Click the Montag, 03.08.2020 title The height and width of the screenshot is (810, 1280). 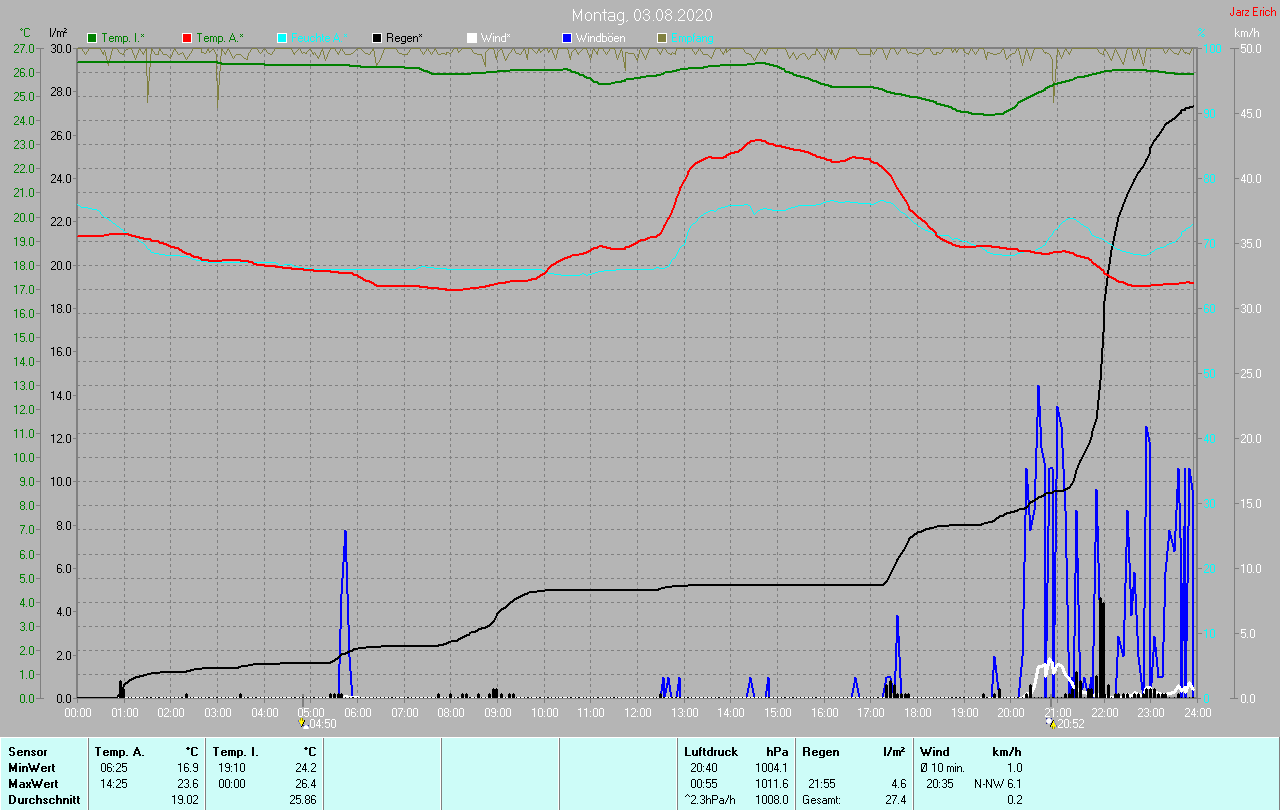pos(642,15)
